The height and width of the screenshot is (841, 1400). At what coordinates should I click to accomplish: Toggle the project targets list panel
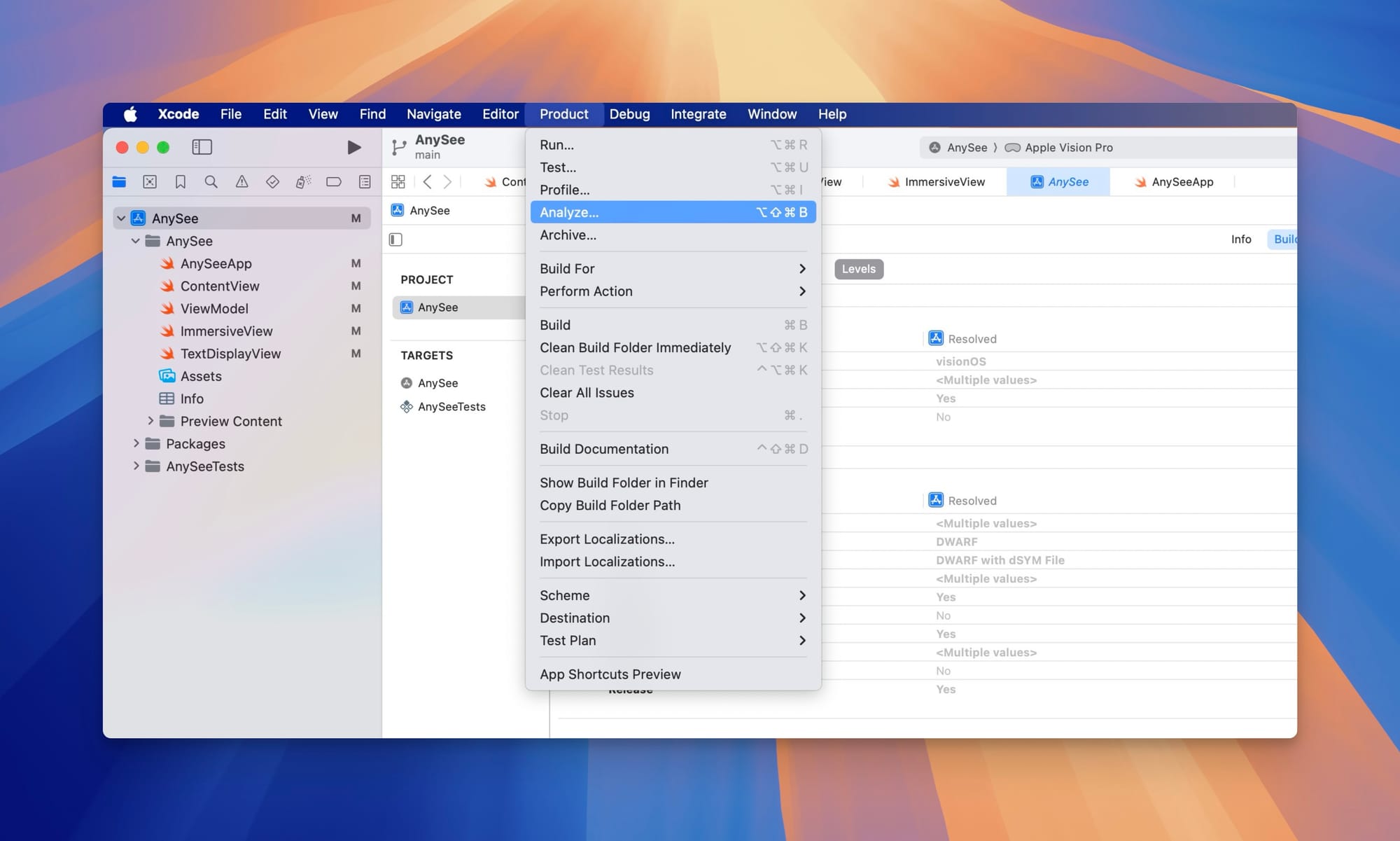[395, 239]
